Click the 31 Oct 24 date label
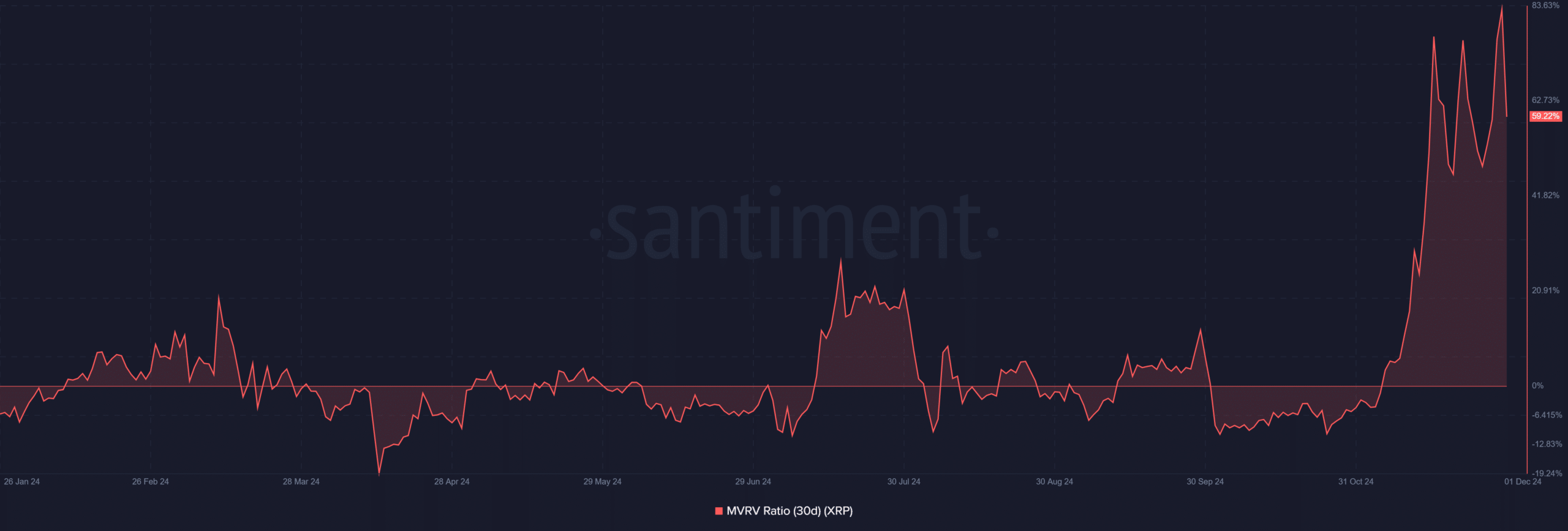This screenshot has width=1568, height=531. coord(1355,481)
